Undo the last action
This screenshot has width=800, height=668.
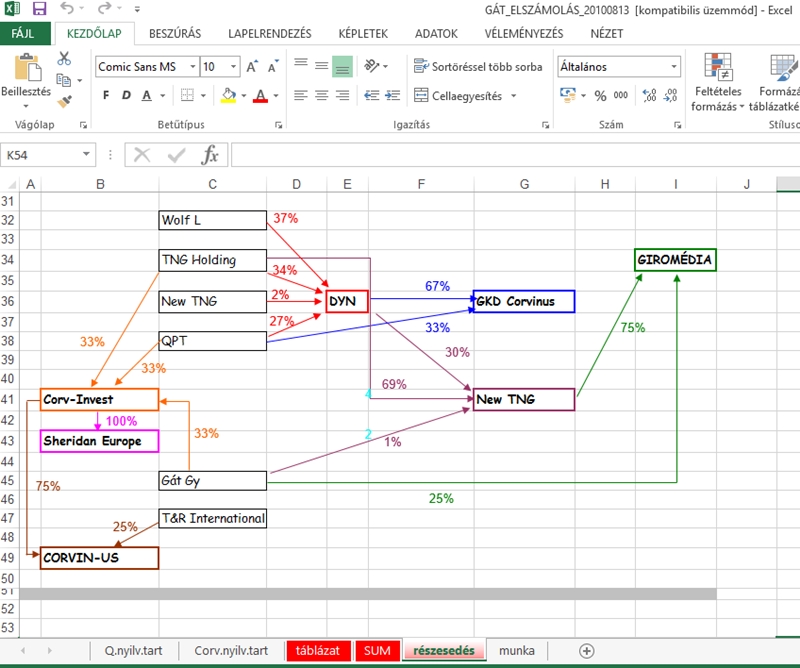tap(67, 8)
